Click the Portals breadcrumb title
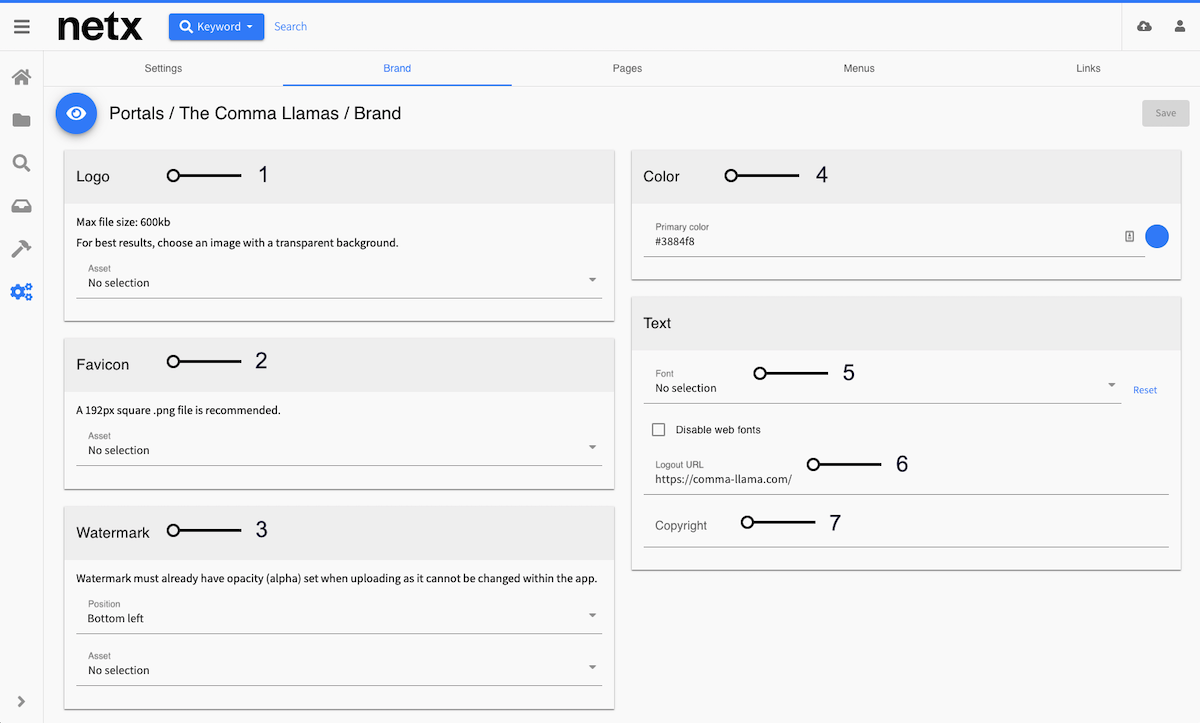Viewport: 1200px width, 723px height. pos(255,113)
